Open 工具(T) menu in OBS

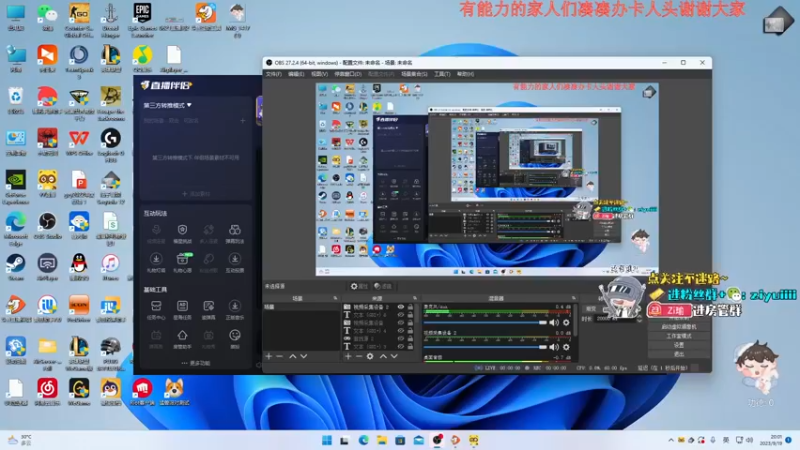pyautogui.click(x=442, y=74)
